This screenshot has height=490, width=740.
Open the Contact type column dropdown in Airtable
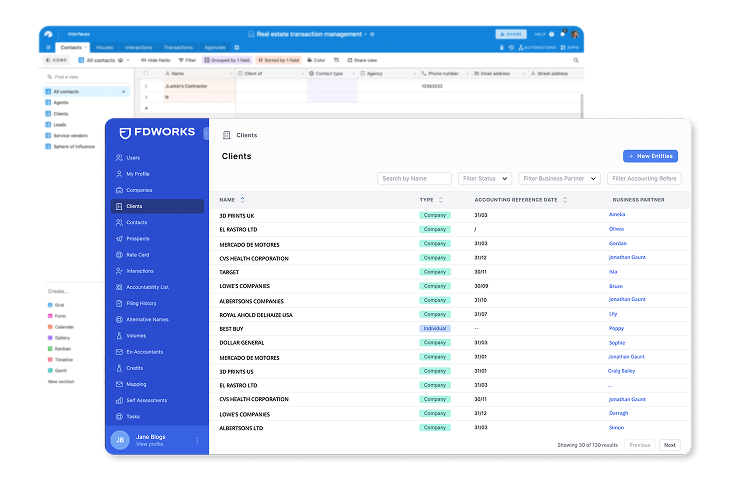[x=353, y=73]
